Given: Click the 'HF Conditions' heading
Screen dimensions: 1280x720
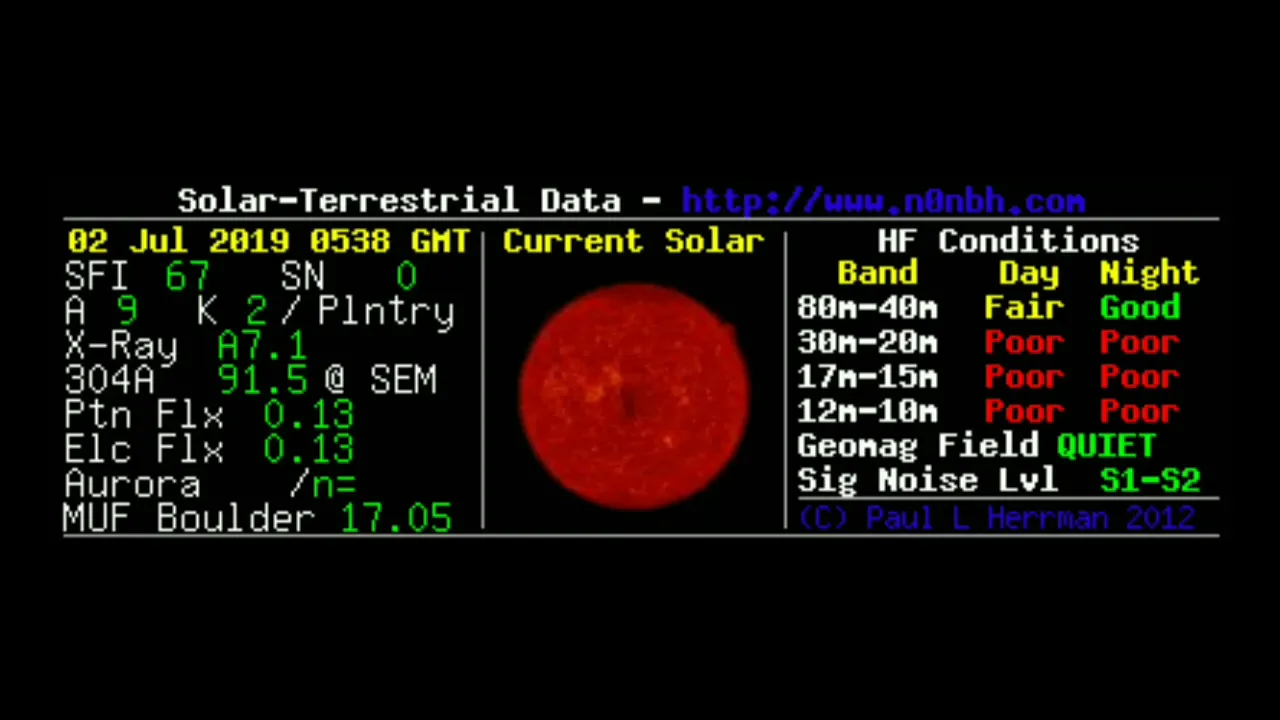Looking at the screenshot, I should point(1008,242).
